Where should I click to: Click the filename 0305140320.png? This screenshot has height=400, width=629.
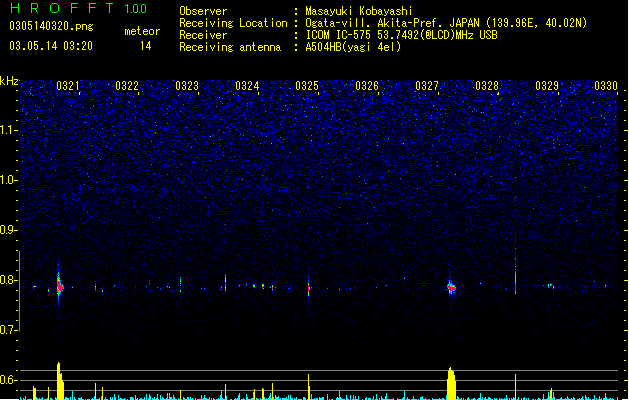tap(51, 26)
